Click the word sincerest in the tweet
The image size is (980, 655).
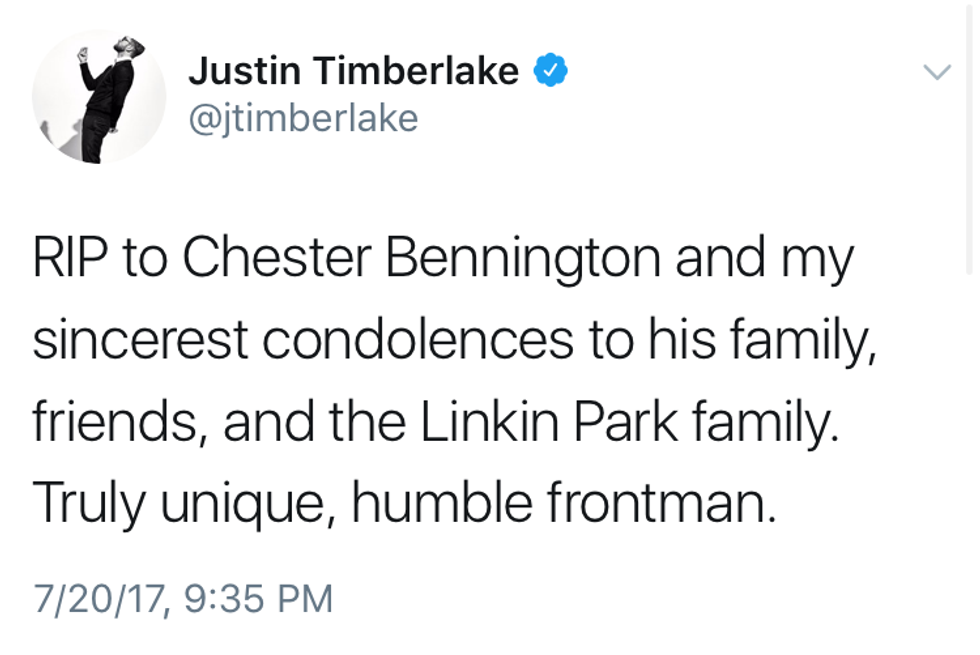coord(139,342)
